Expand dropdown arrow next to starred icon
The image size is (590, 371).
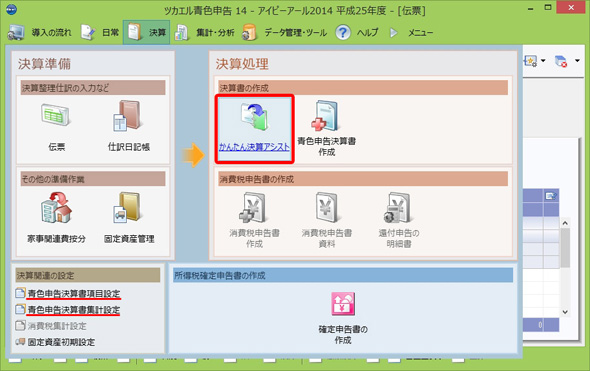coord(543,60)
